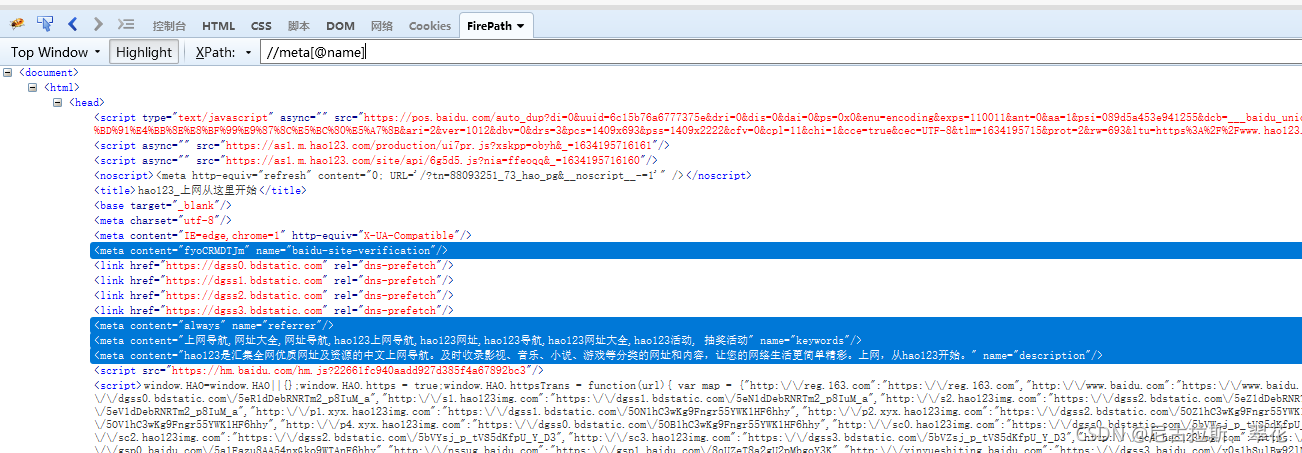Open the Top Window dropdown
Screen dimensions: 1302x453
(56, 52)
